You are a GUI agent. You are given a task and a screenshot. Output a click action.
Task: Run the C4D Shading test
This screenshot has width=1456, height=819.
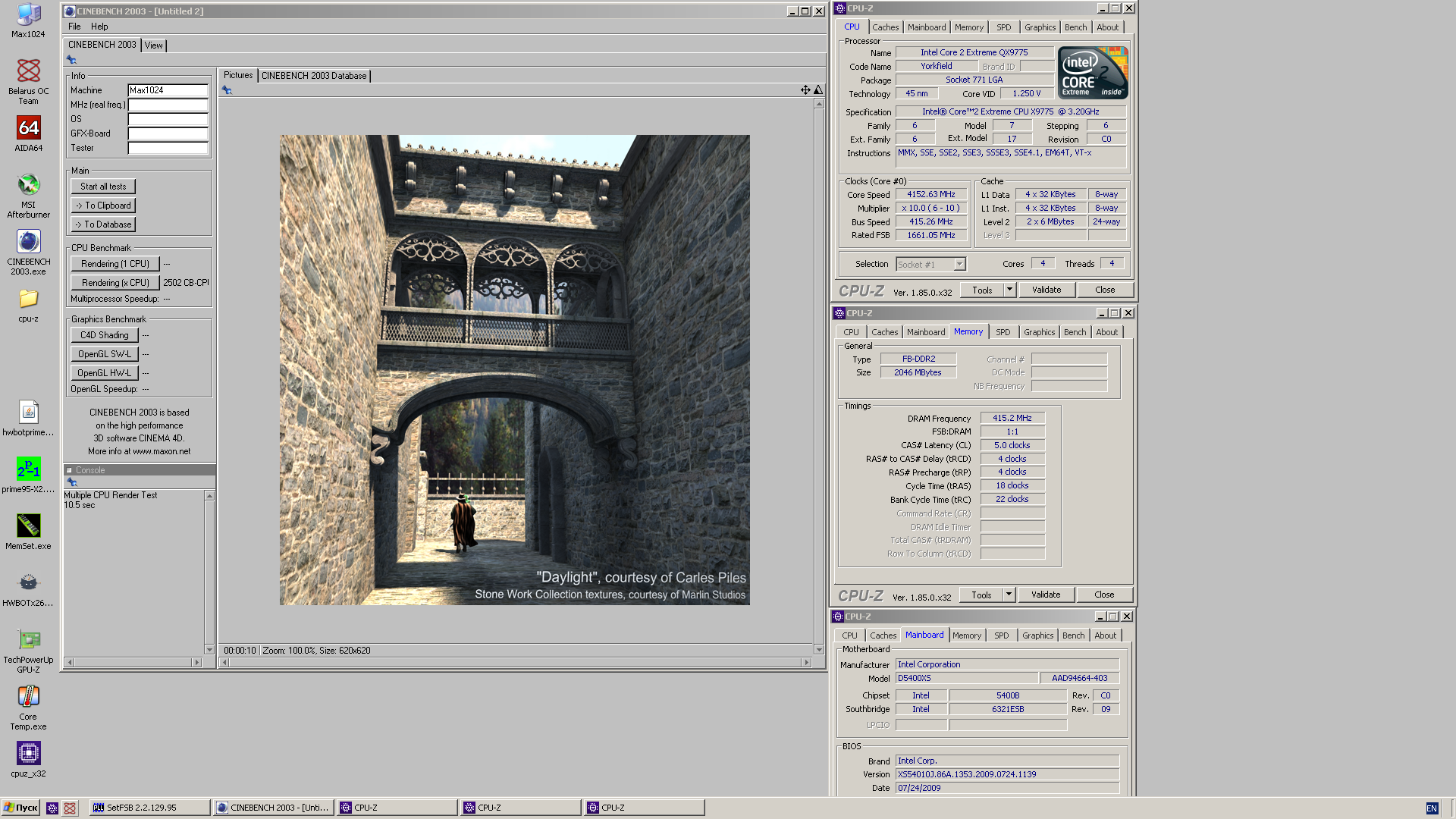(x=105, y=335)
